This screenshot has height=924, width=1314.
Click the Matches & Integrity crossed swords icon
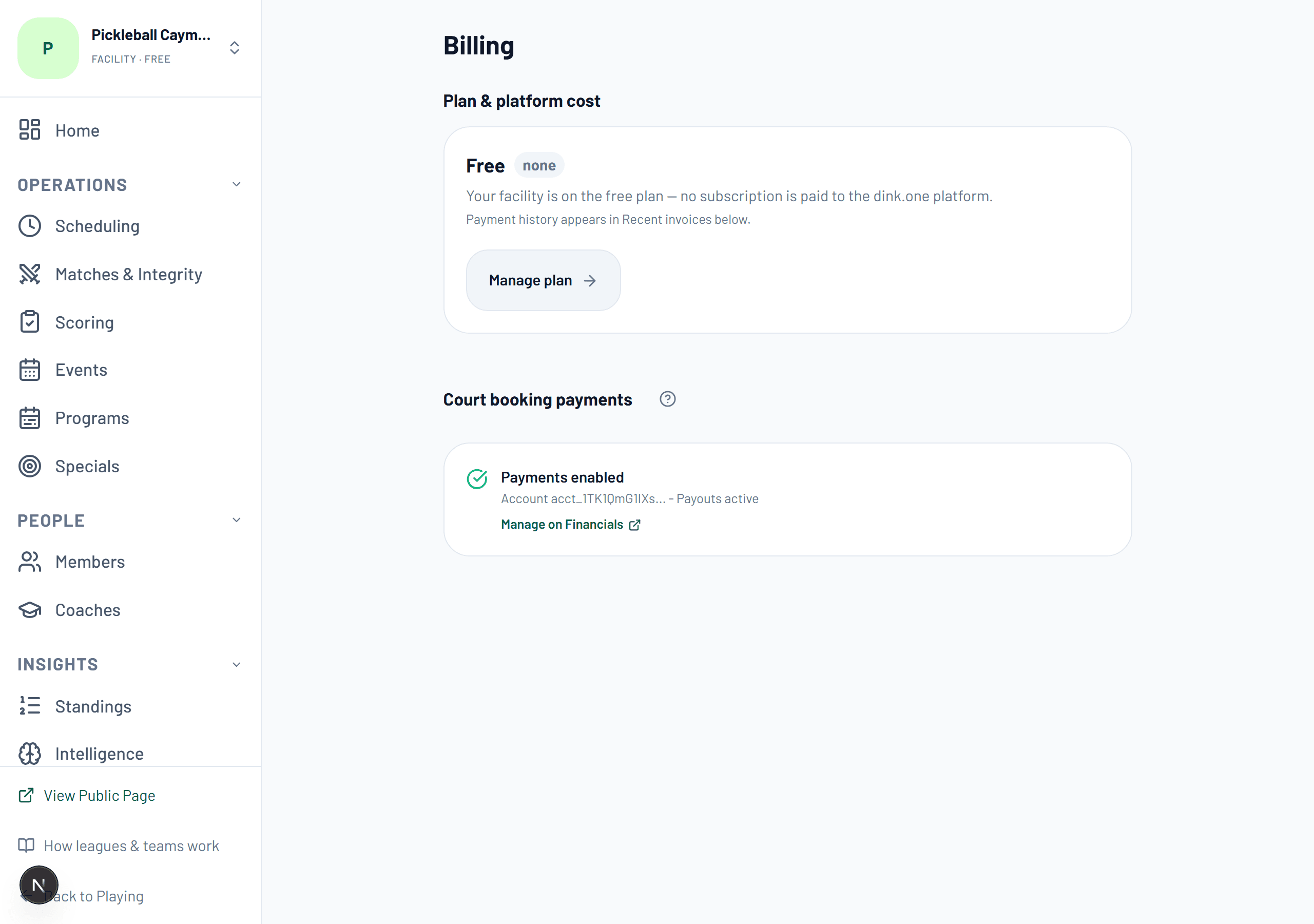point(29,274)
